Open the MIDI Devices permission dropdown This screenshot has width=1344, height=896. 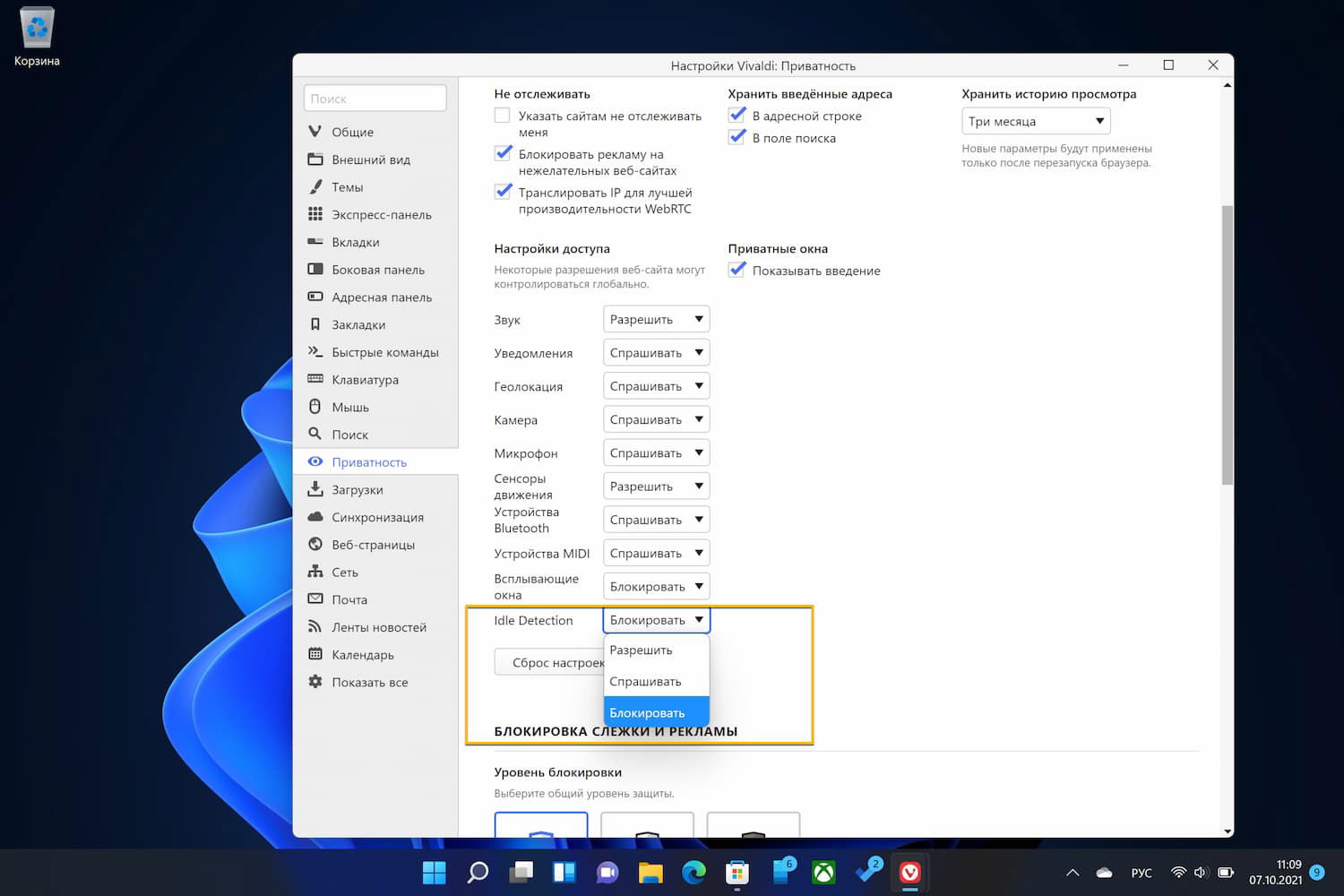(x=657, y=554)
